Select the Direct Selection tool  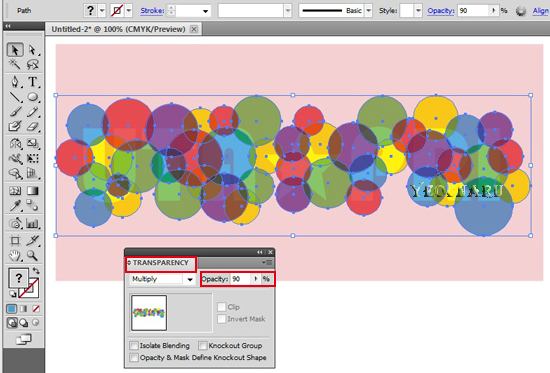point(33,50)
